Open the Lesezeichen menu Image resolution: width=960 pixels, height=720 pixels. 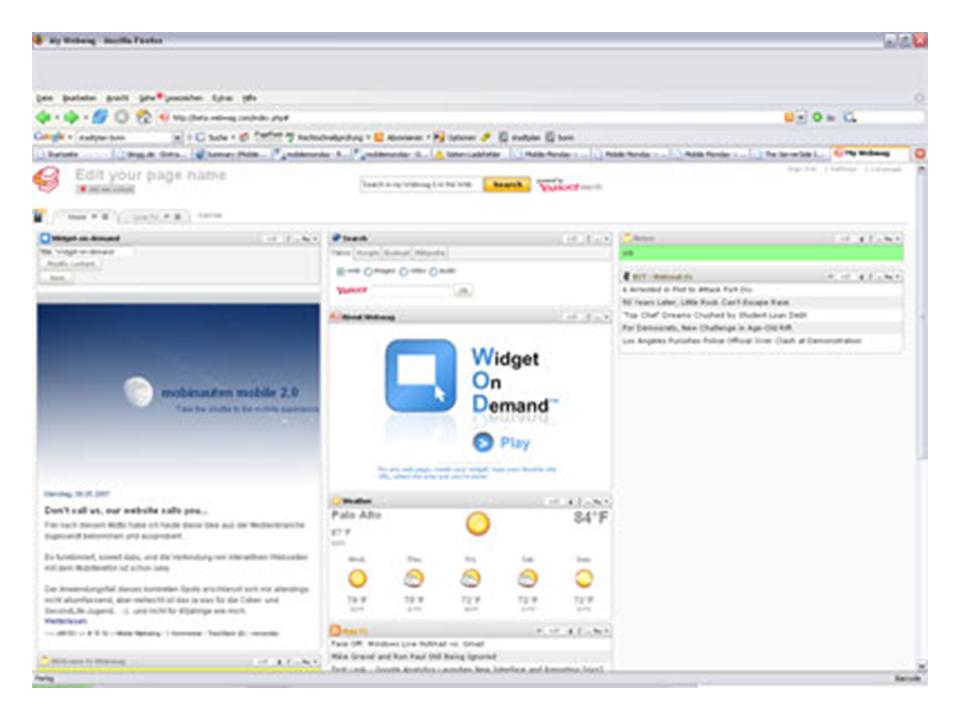coord(184,98)
